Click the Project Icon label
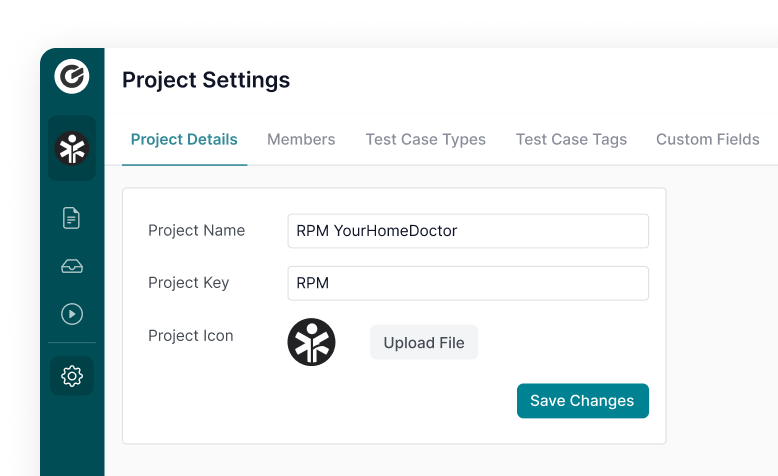The image size is (778, 476). tap(191, 336)
